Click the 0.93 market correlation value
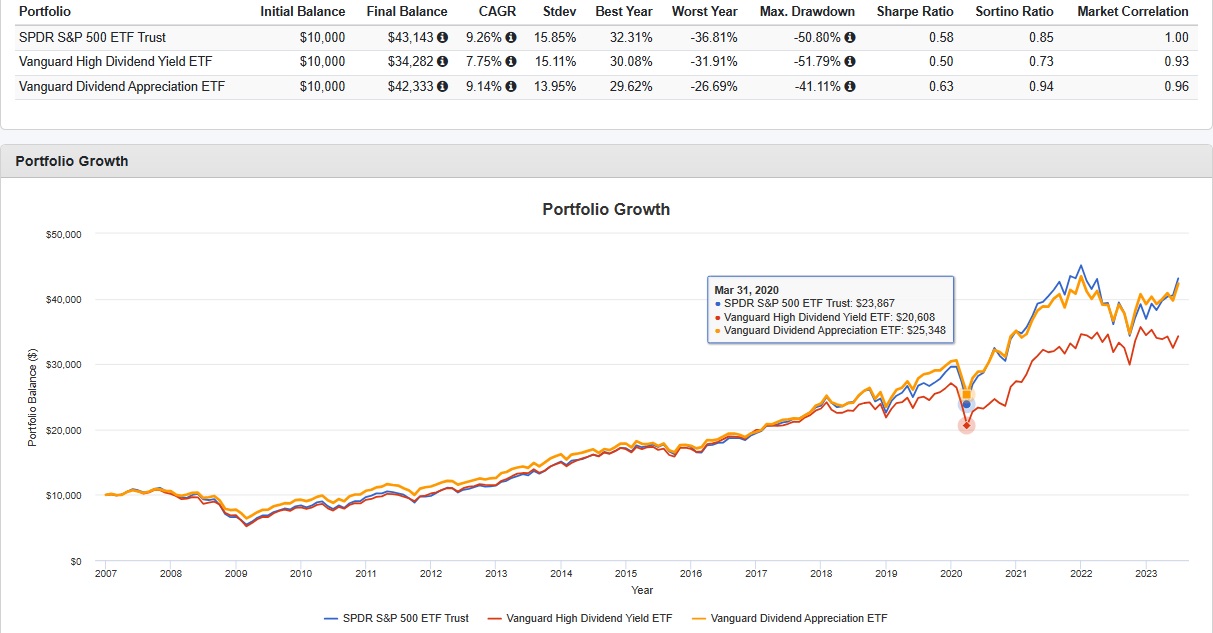Screen dimensions: 1213x633 (1176, 62)
